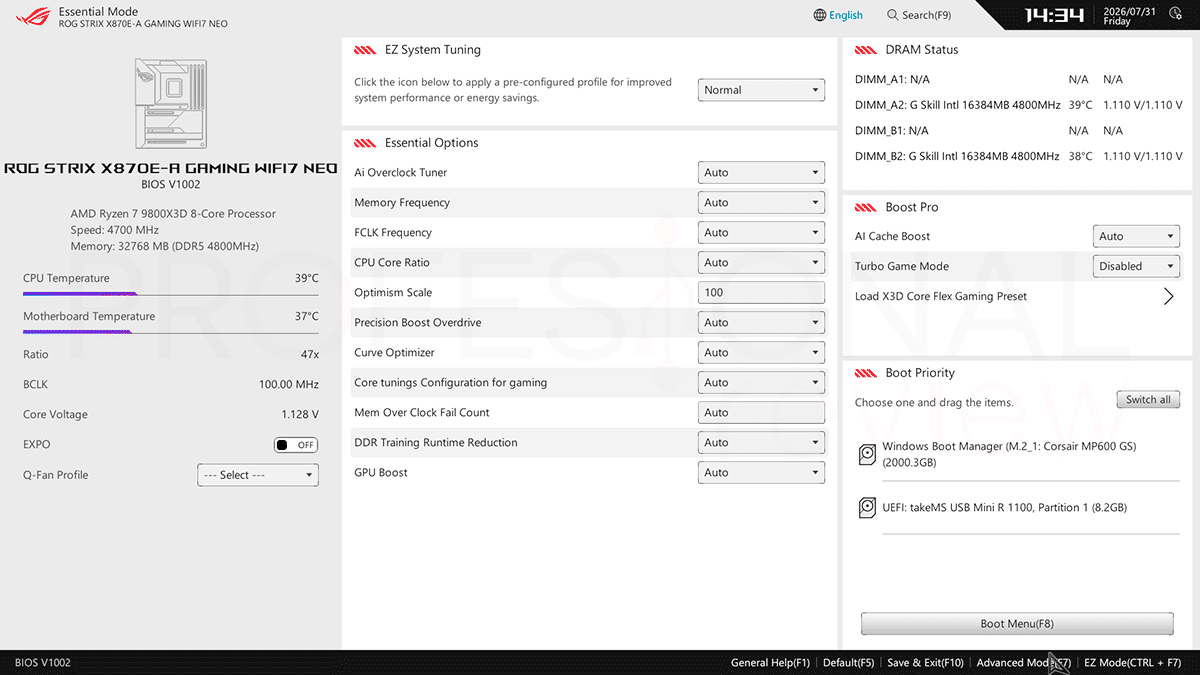
Task: Open Core tunings Configuration for gaming dropdown
Action: (761, 383)
